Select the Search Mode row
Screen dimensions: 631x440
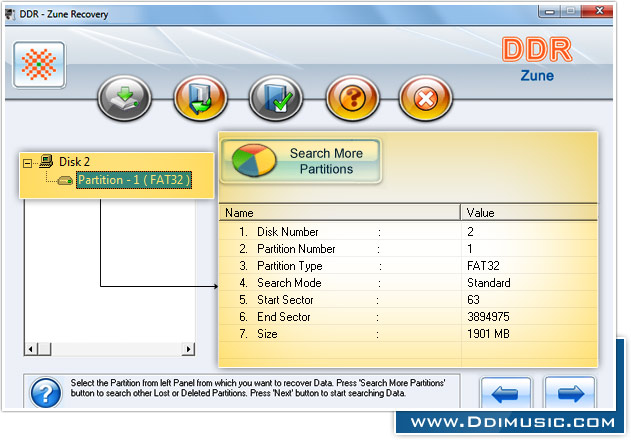point(408,283)
